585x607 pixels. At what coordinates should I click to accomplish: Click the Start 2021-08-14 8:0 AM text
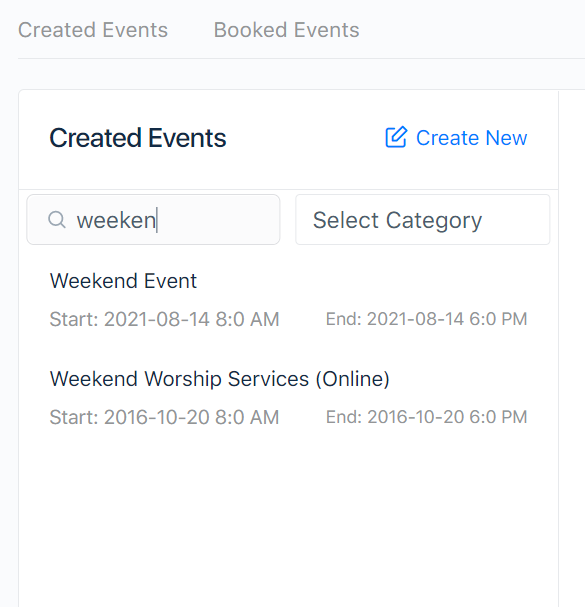164,319
